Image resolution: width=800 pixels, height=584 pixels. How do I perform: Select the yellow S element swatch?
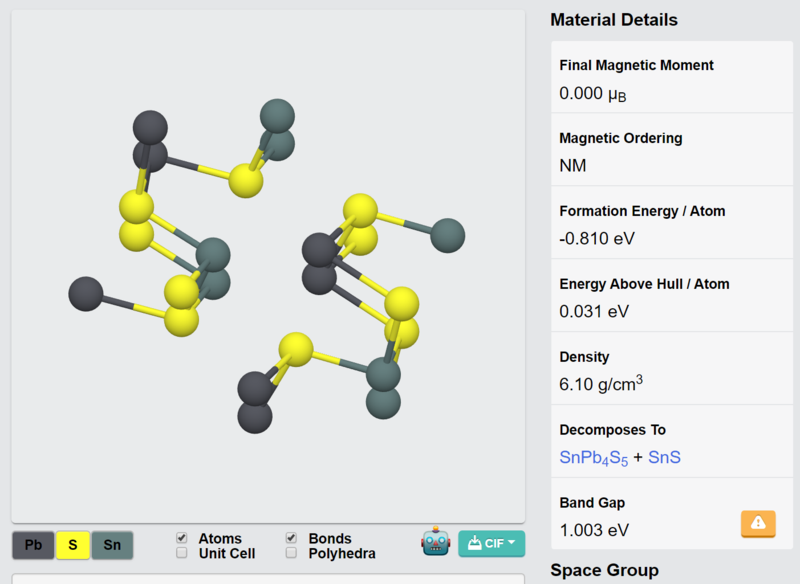point(73,545)
